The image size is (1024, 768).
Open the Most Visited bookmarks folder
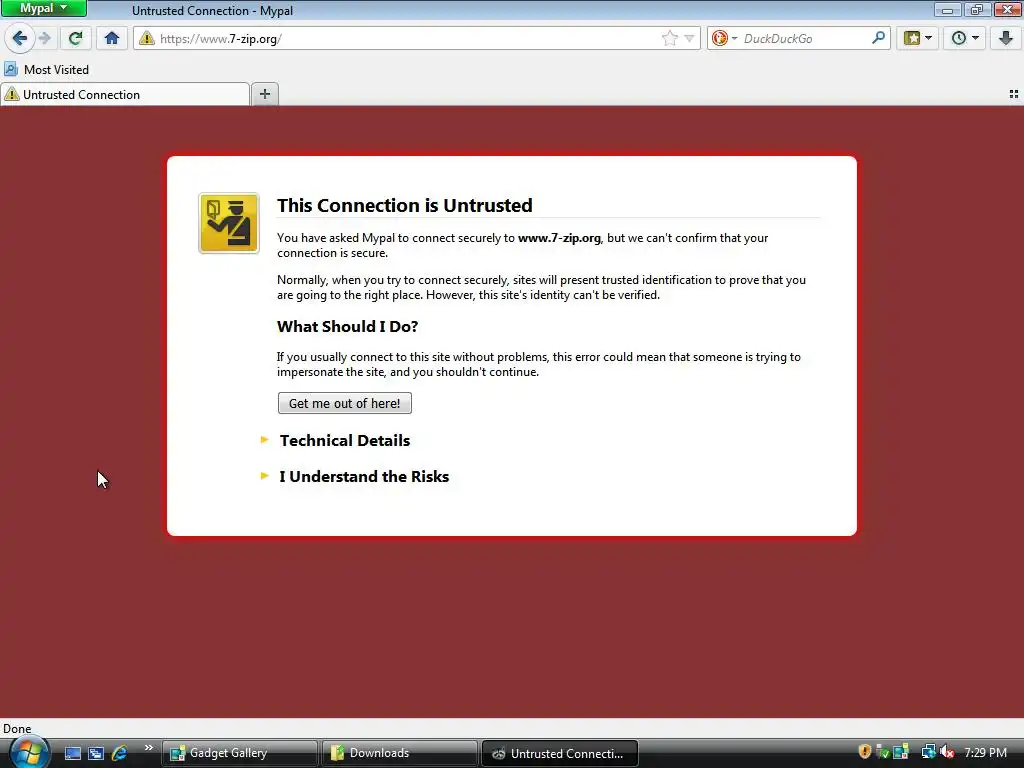coord(46,69)
